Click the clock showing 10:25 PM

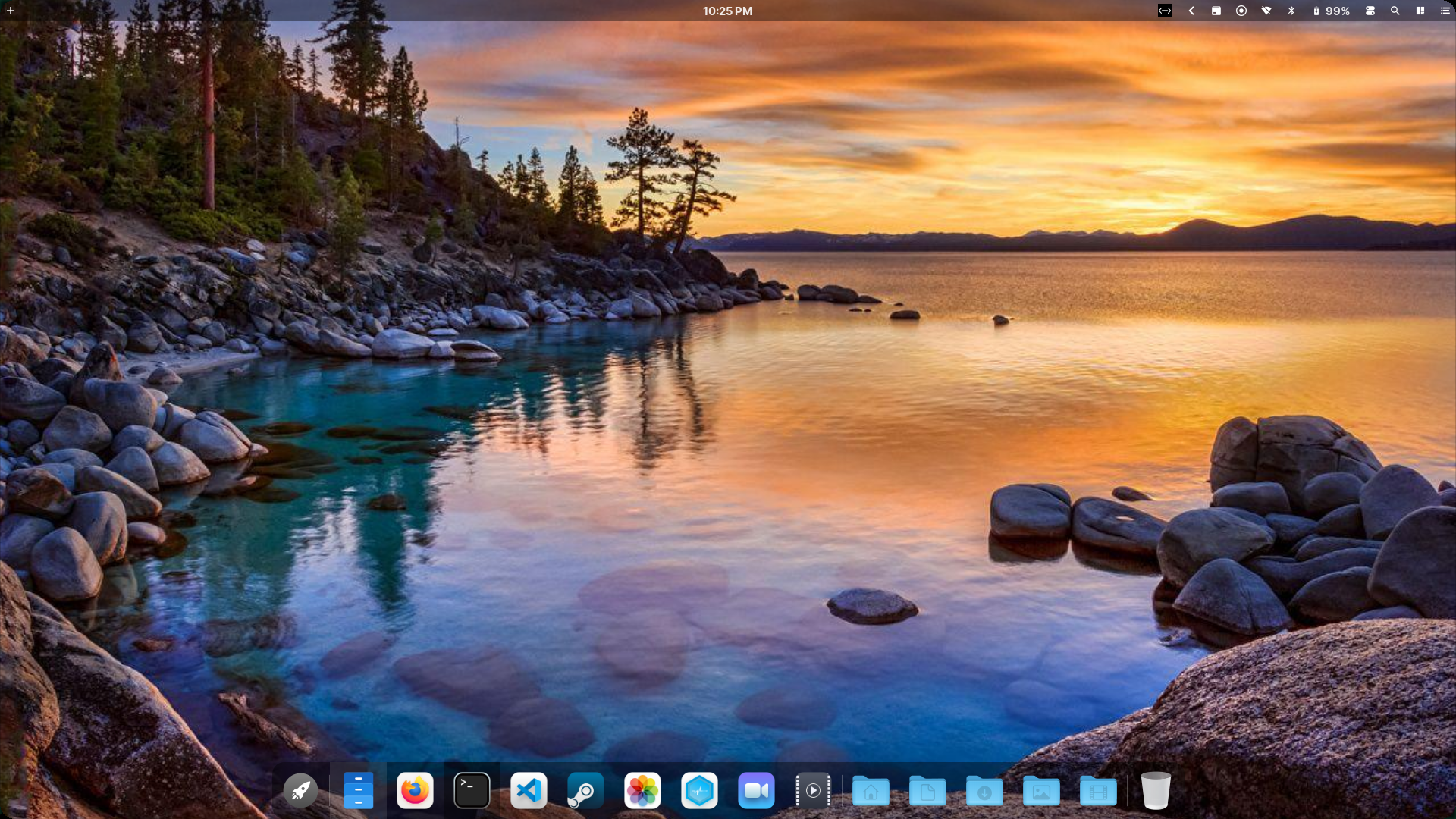click(727, 11)
